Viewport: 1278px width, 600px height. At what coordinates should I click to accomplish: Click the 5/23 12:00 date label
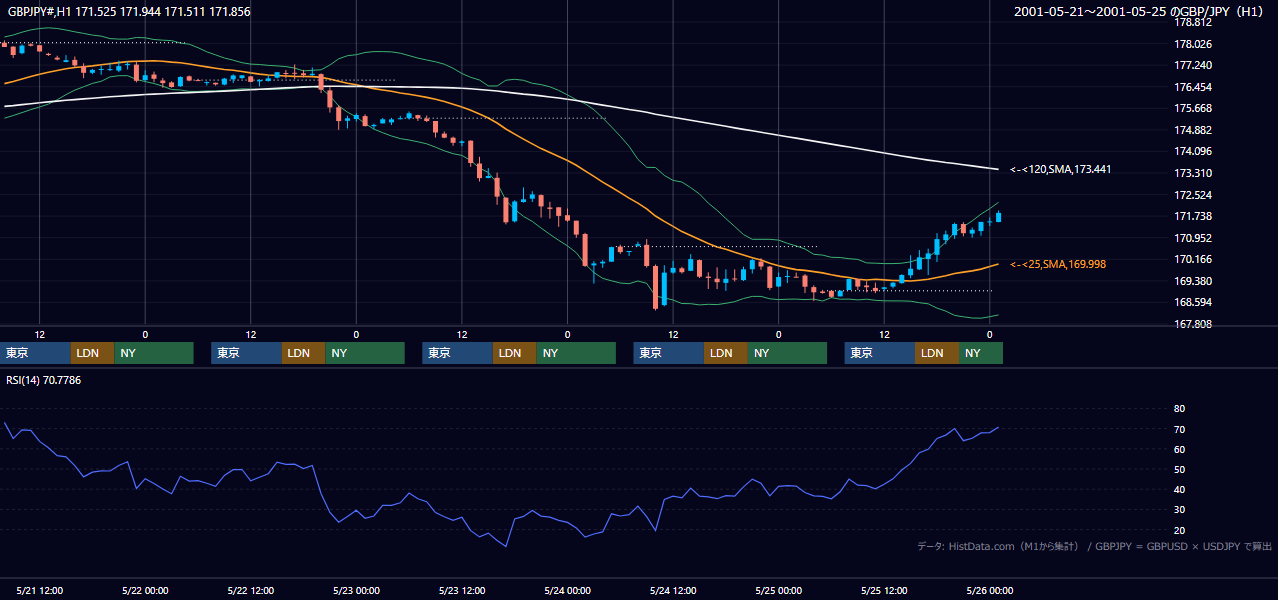pos(462,590)
